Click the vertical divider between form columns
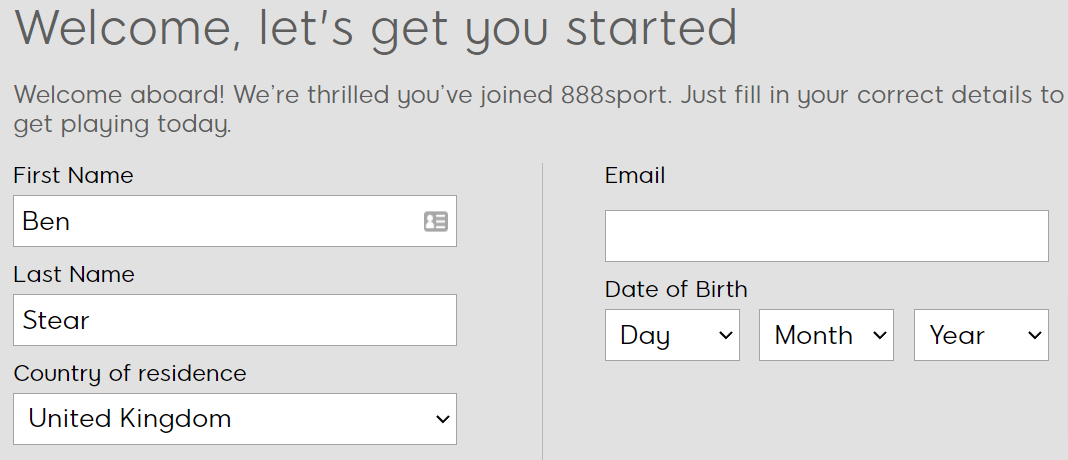Screen dimensions: 1068x460 [x=543, y=311]
